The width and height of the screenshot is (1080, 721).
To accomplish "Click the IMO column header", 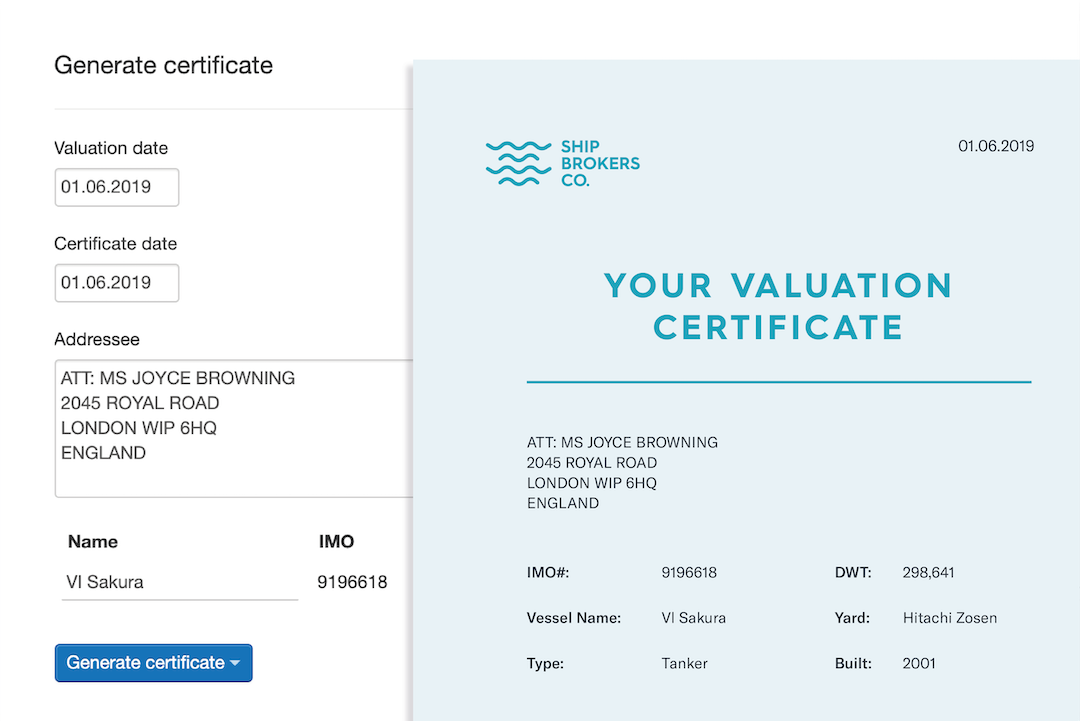I will click(x=336, y=542).
